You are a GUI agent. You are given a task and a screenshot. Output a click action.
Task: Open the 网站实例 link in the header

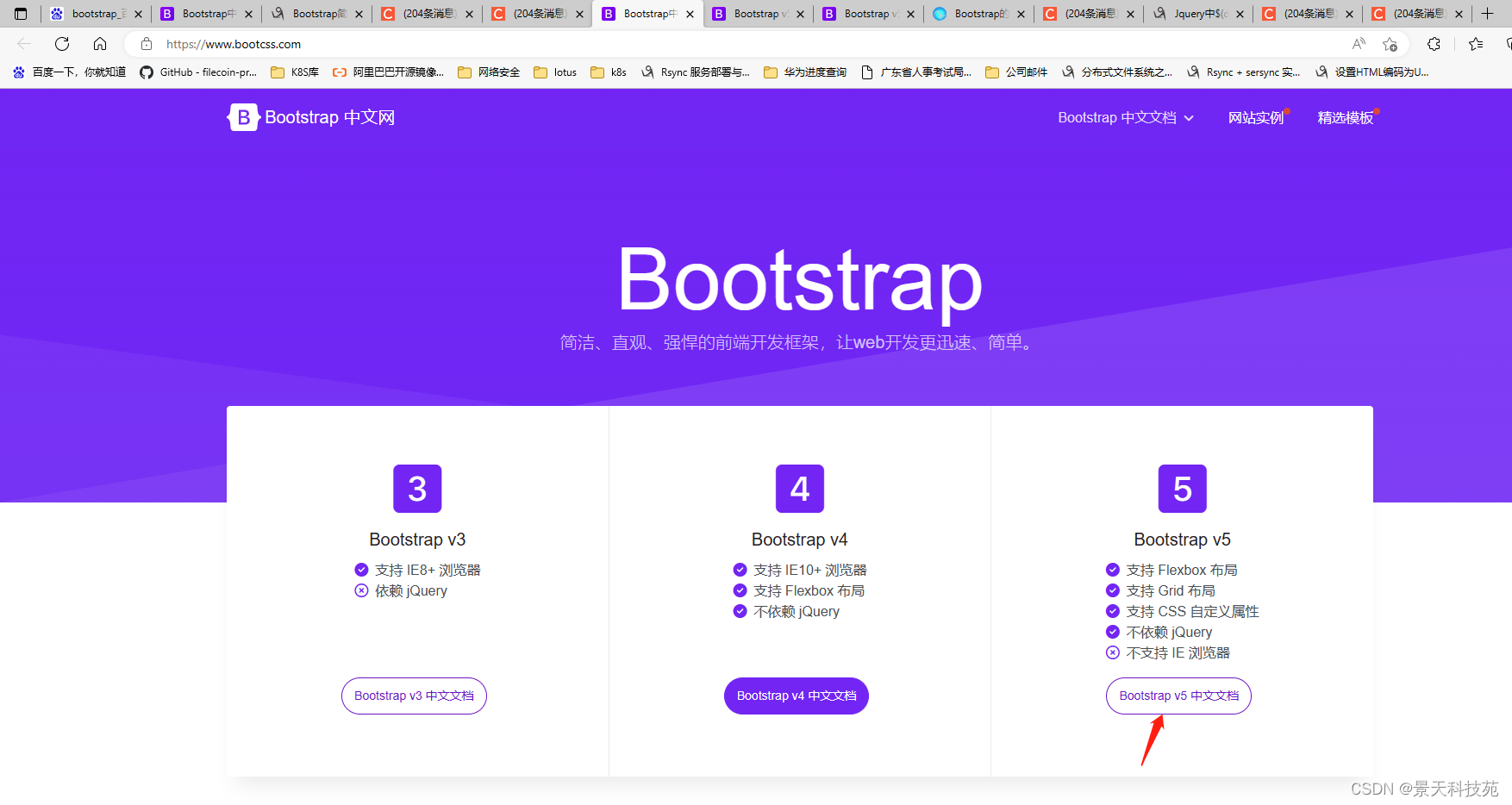tap(1257, 117)
